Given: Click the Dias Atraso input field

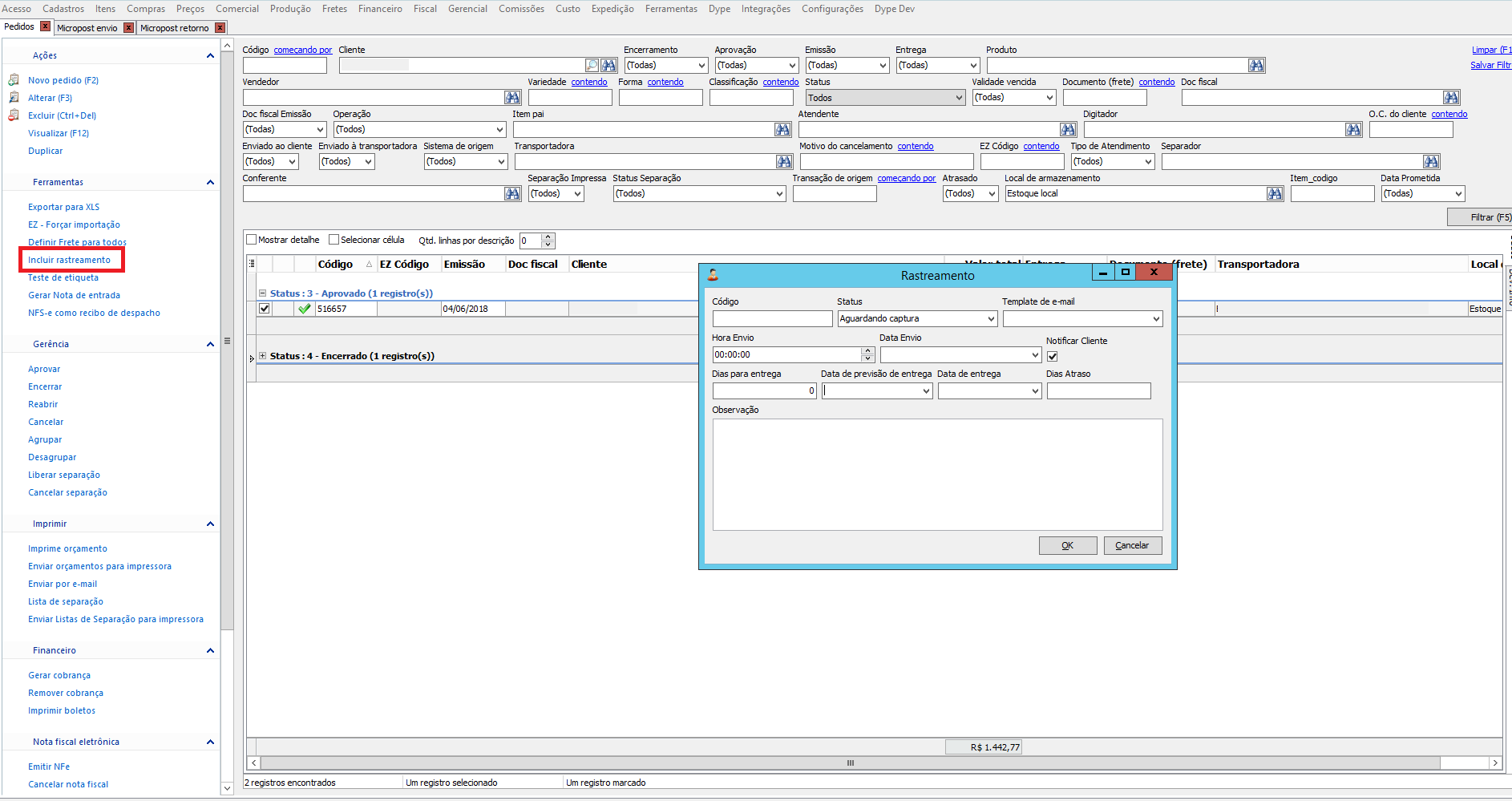Looking at the screenshot, I should coord(1098,391).
